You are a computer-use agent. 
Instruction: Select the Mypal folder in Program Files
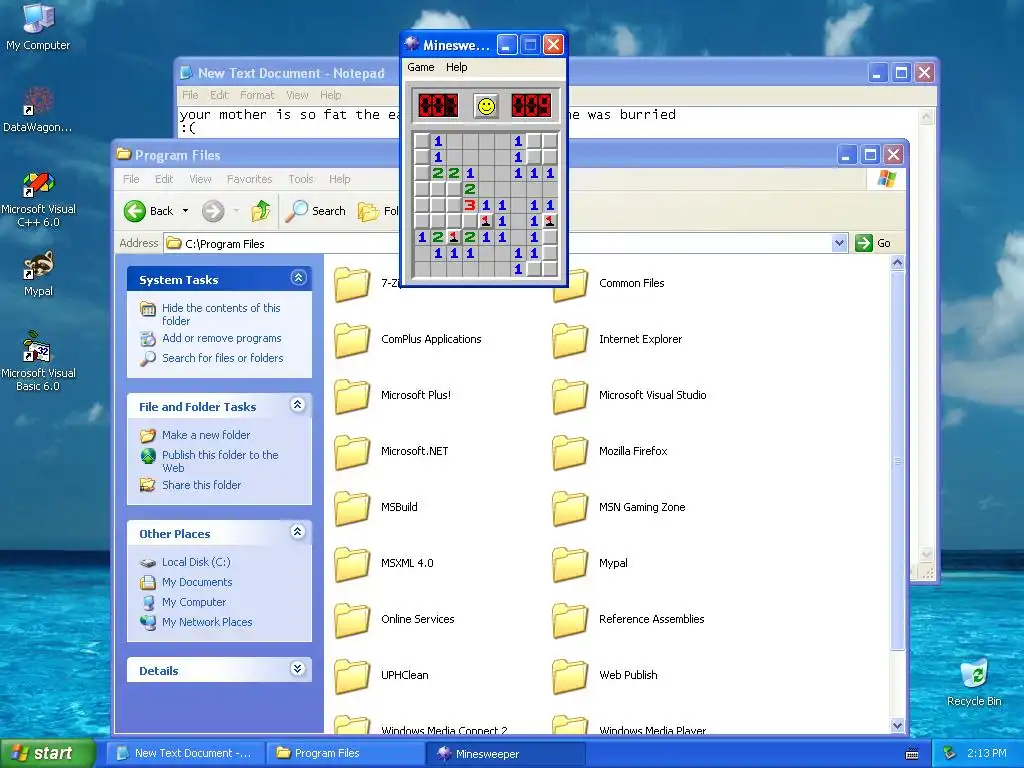point(570,564)
